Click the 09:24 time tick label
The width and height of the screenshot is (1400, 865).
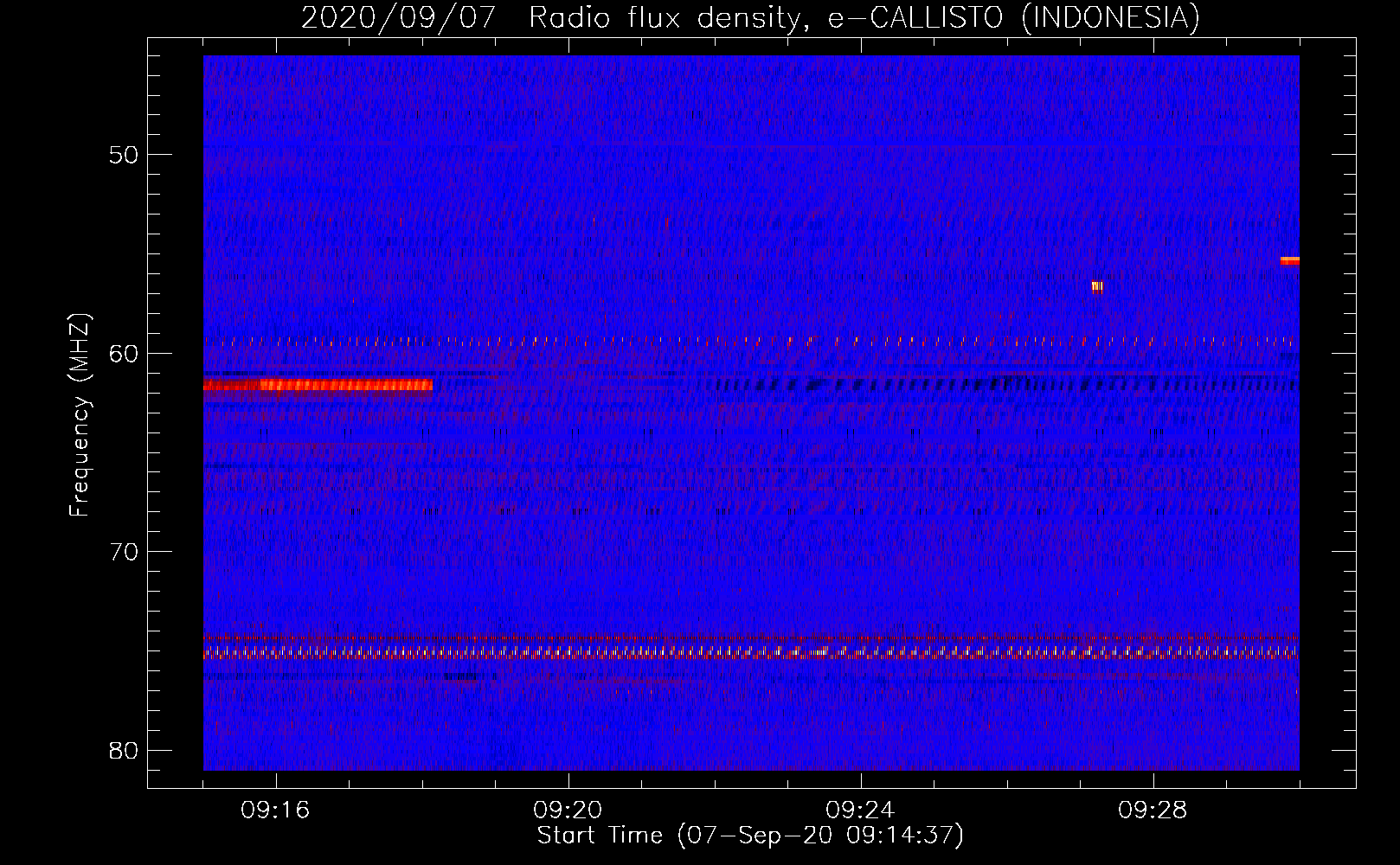860,810
